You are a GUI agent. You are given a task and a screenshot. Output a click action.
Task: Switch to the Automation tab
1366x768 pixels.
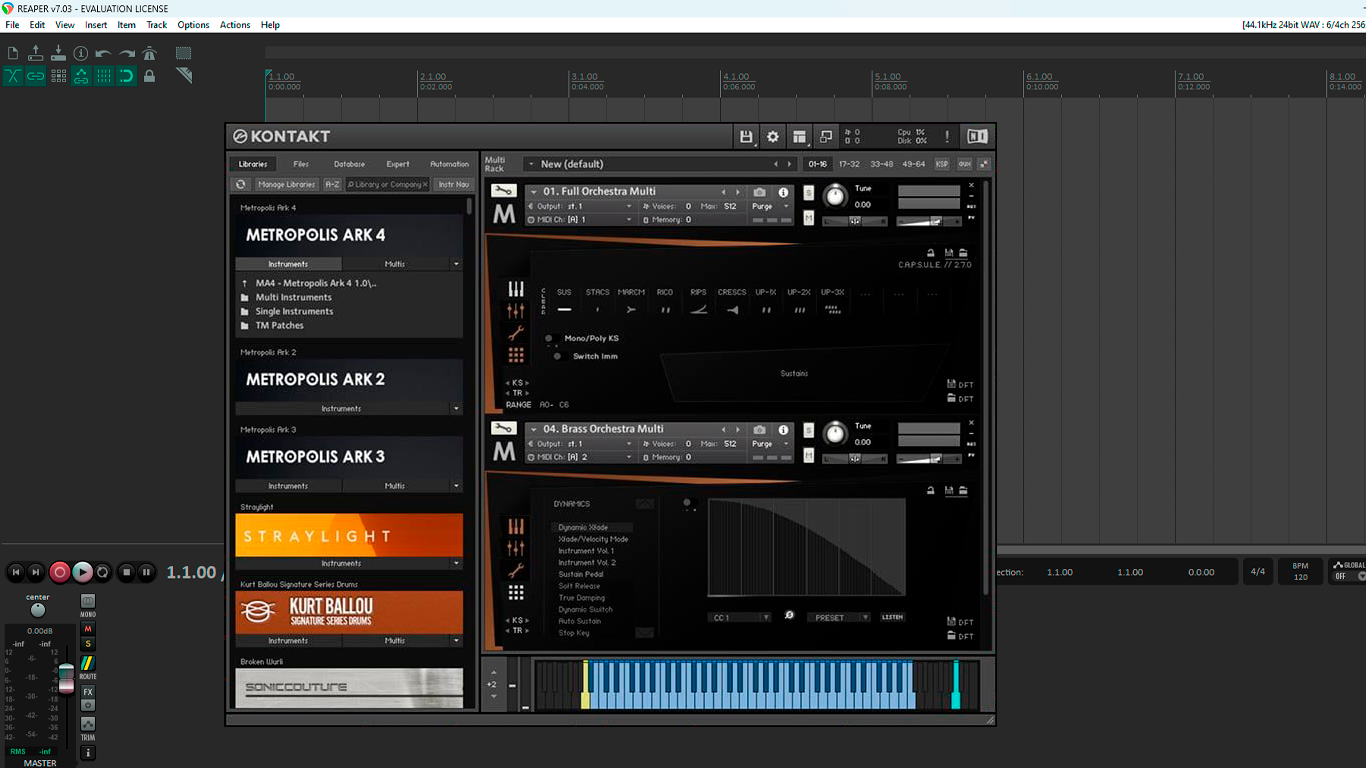(x=449, y=164)
